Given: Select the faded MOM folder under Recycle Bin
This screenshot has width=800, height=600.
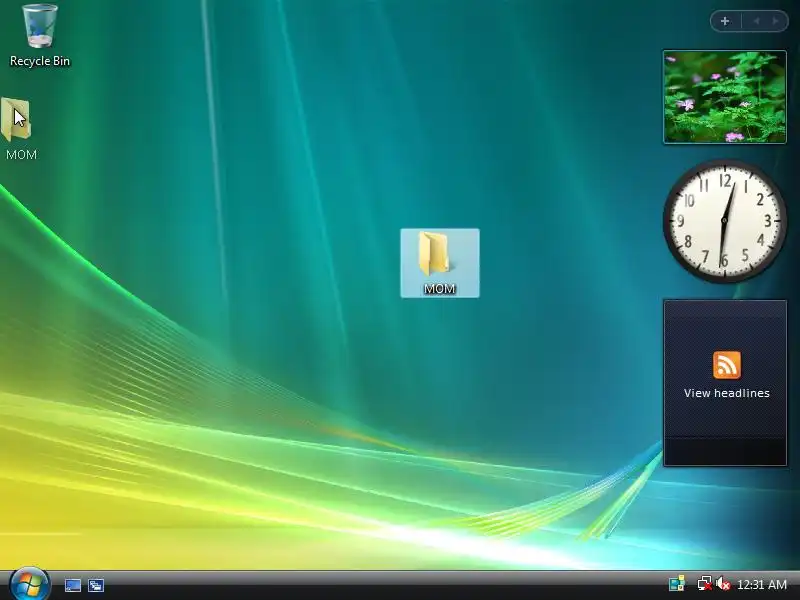Looking at the screenshot, I should [x=19, y=129].
